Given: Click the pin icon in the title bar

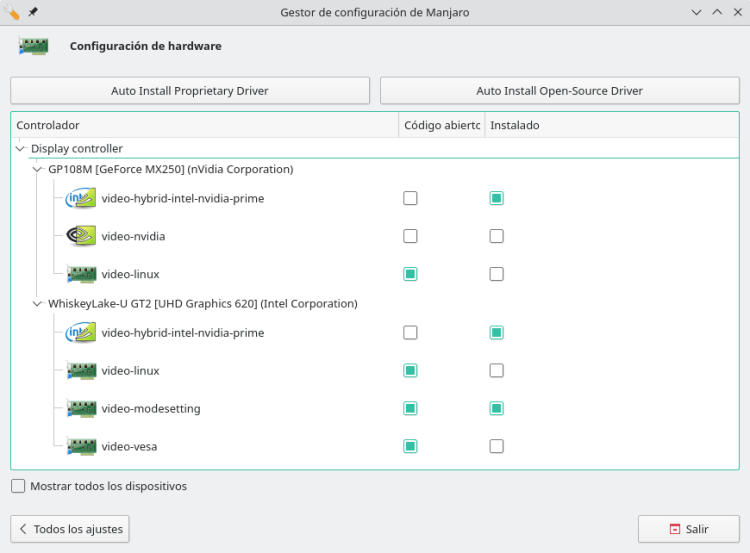Looking at the screenshot, I should 33,12.
